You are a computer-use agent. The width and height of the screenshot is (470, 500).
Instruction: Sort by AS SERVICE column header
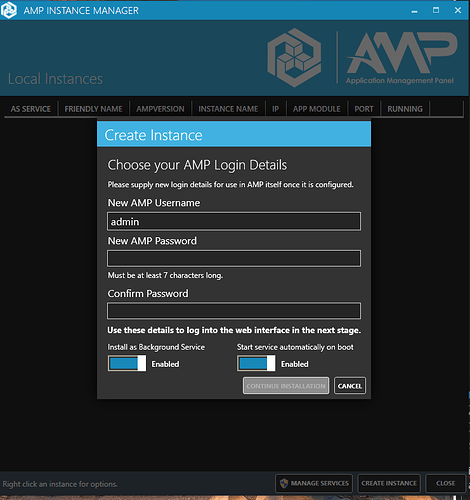coord(31,109)
